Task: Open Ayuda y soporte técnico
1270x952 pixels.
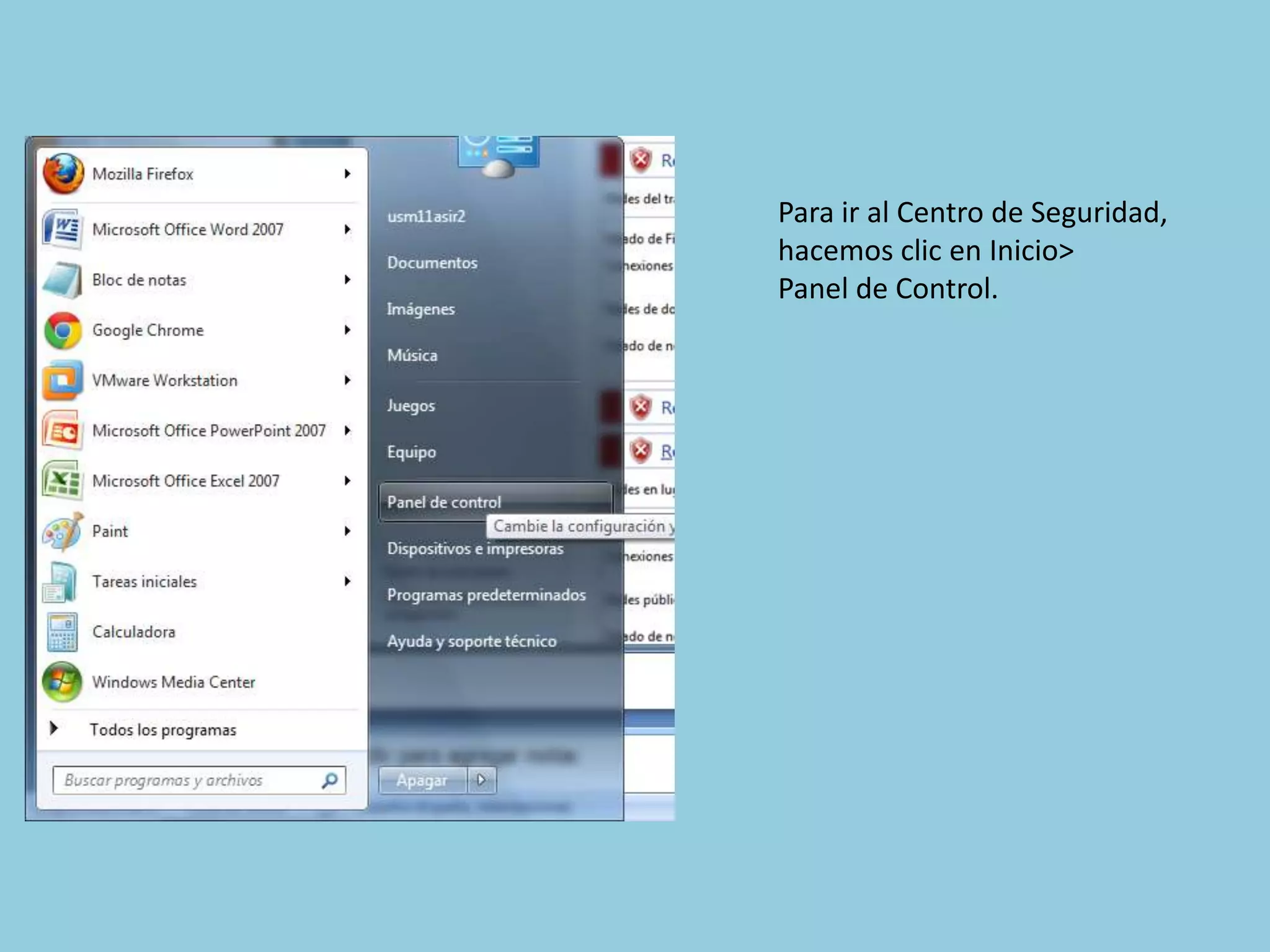Action: (x=471, y=641)
